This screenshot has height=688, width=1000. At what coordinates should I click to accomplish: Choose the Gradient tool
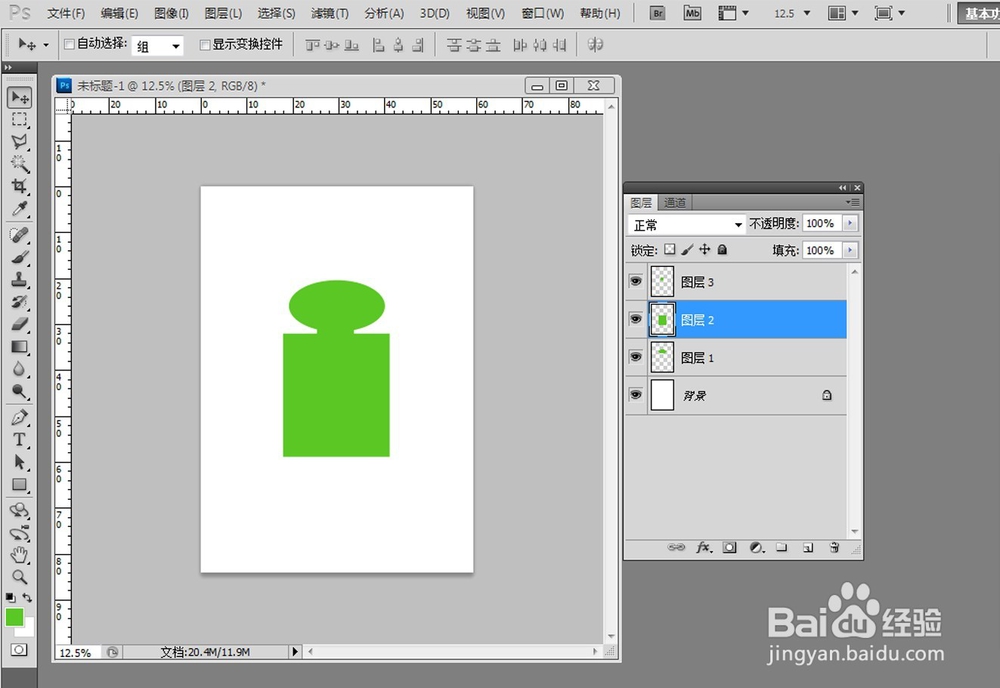click(20, 347)
